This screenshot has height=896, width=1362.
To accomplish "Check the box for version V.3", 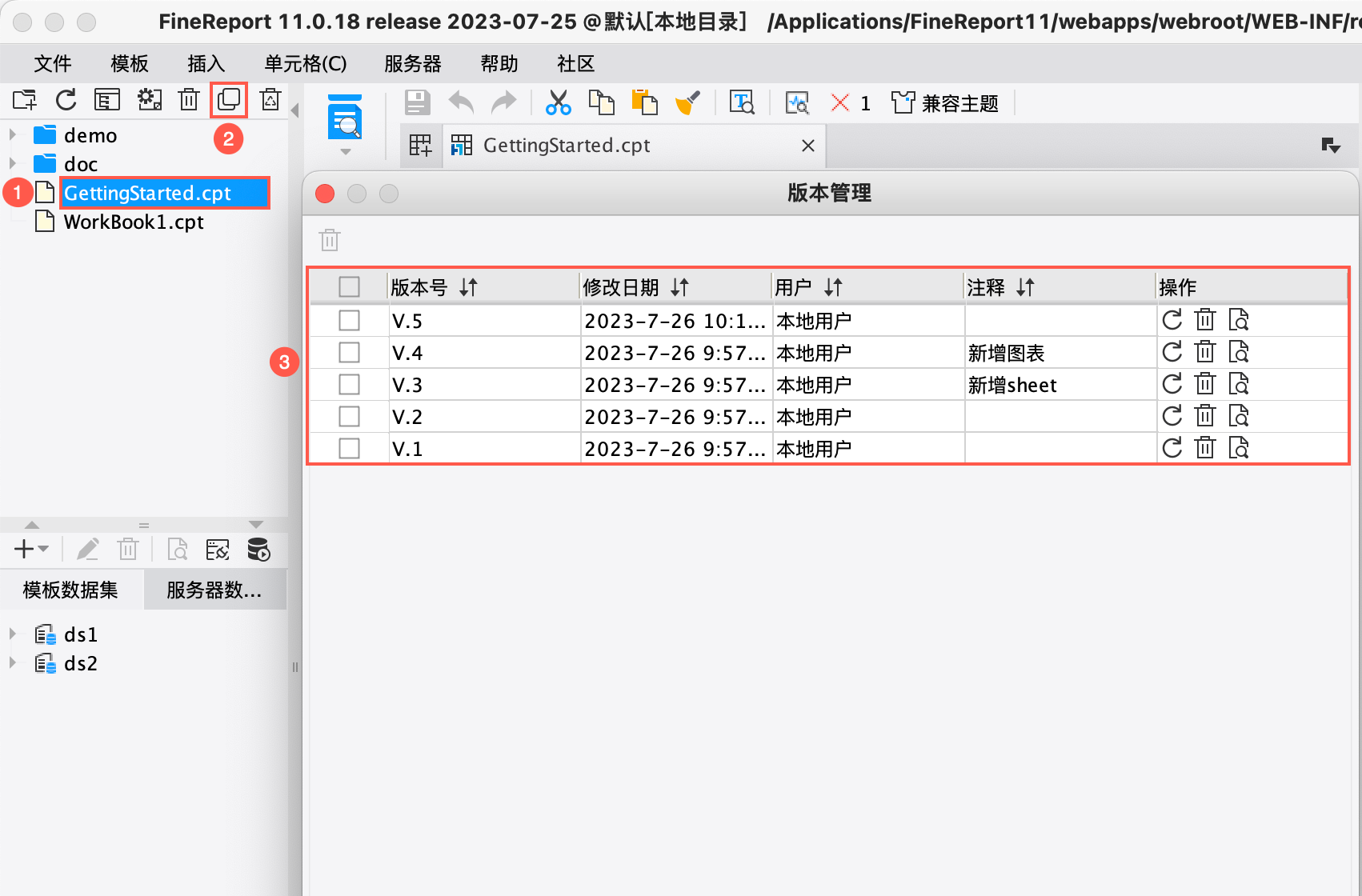I will click(349, 384).
